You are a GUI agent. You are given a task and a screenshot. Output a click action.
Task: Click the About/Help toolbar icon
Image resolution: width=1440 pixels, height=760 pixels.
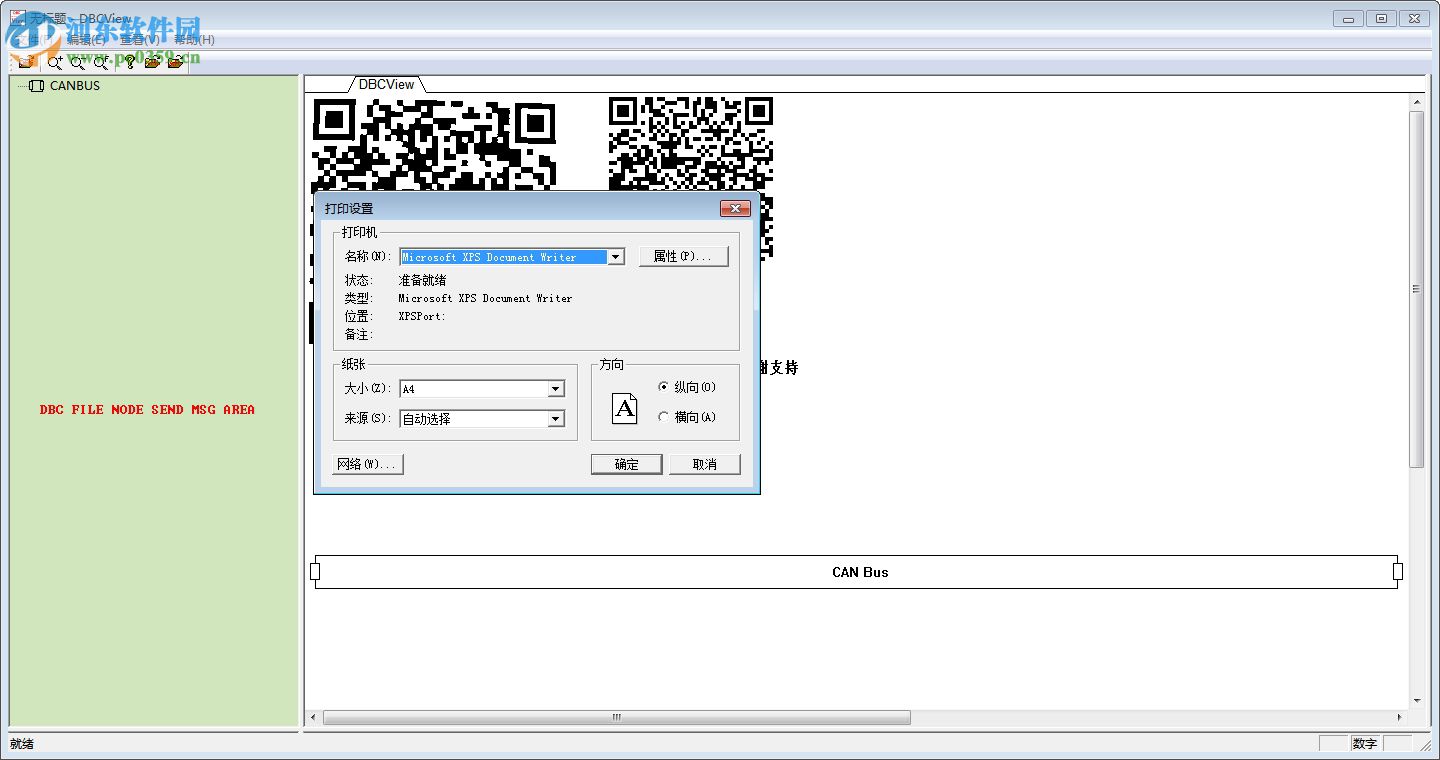point(129,62)
